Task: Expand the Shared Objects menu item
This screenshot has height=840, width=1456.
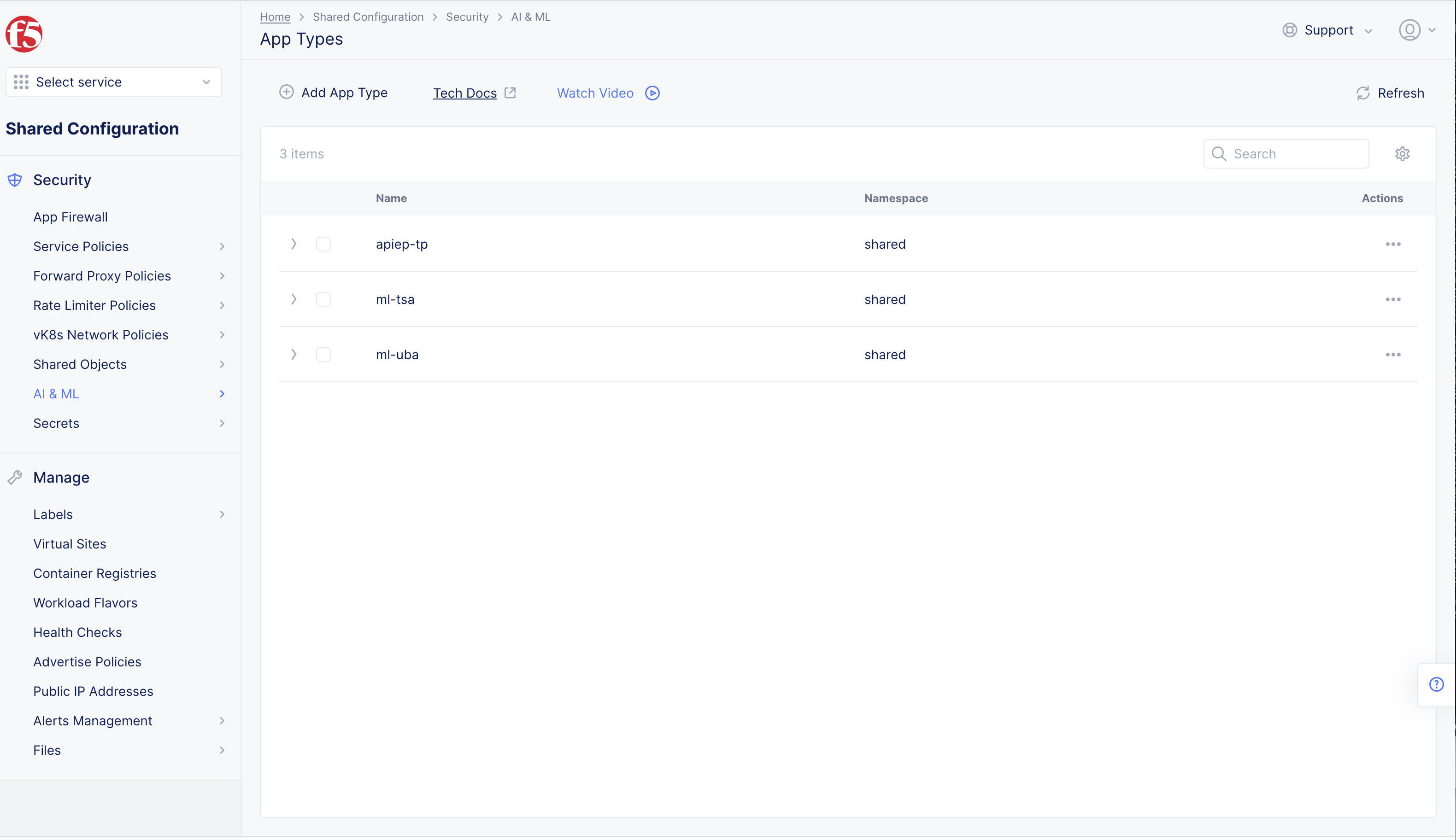Action: 80,364
